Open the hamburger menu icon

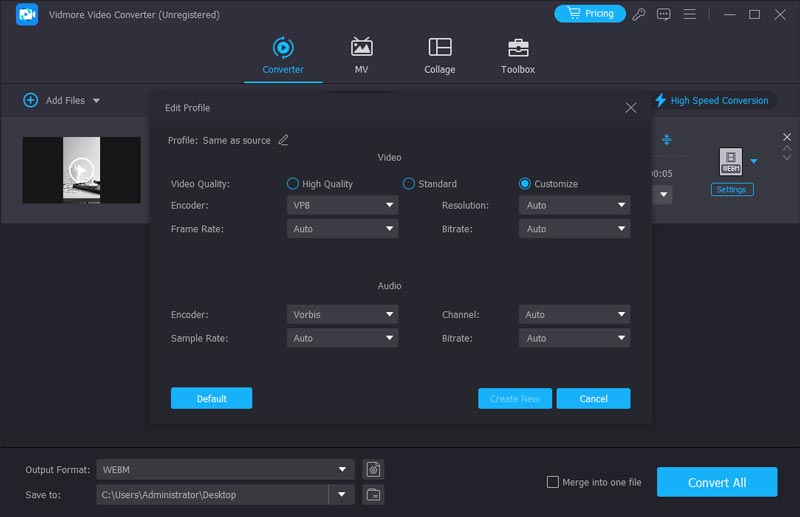point(689,14)
